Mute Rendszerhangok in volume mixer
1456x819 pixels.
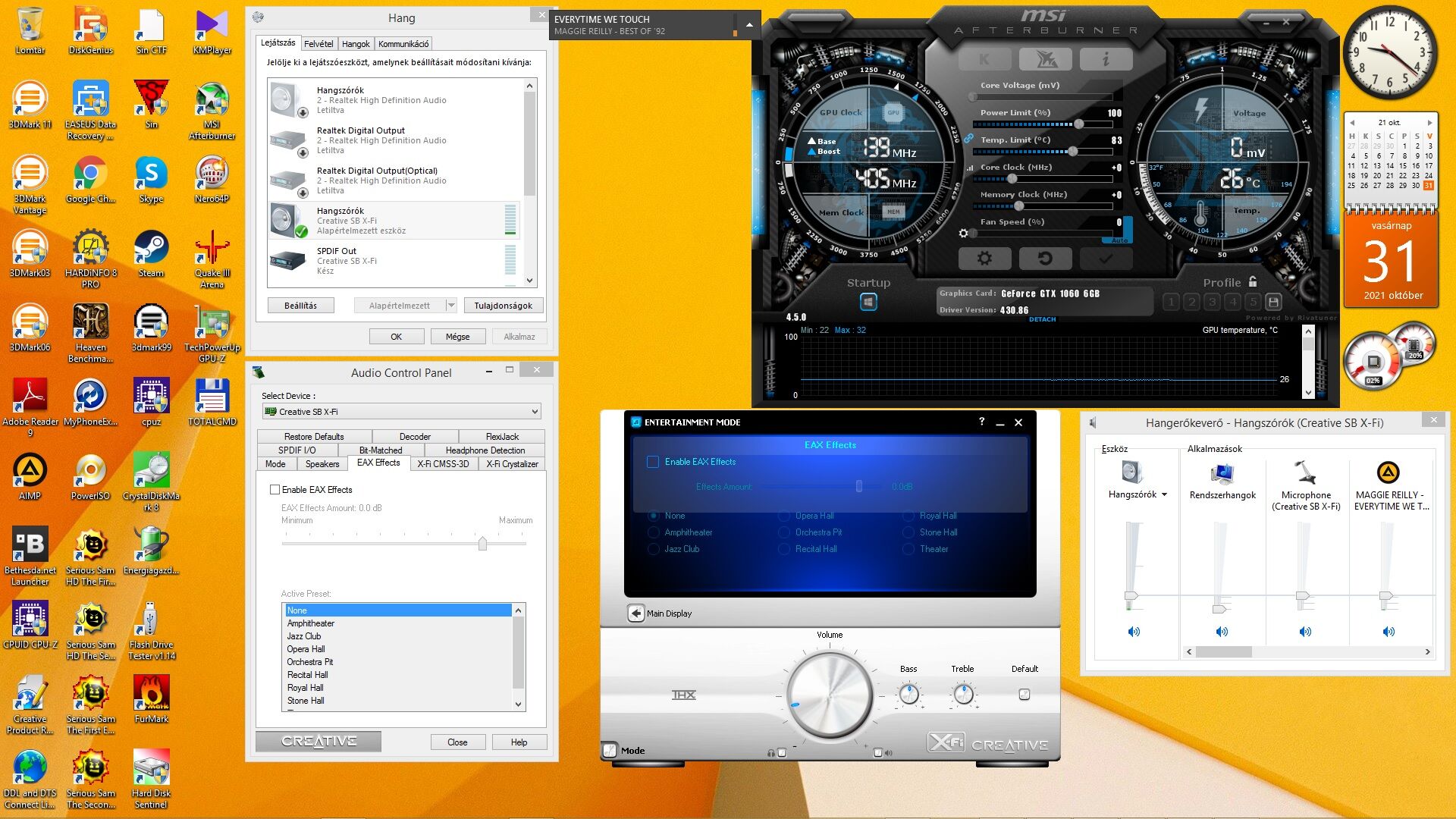tap(1222, 631)
